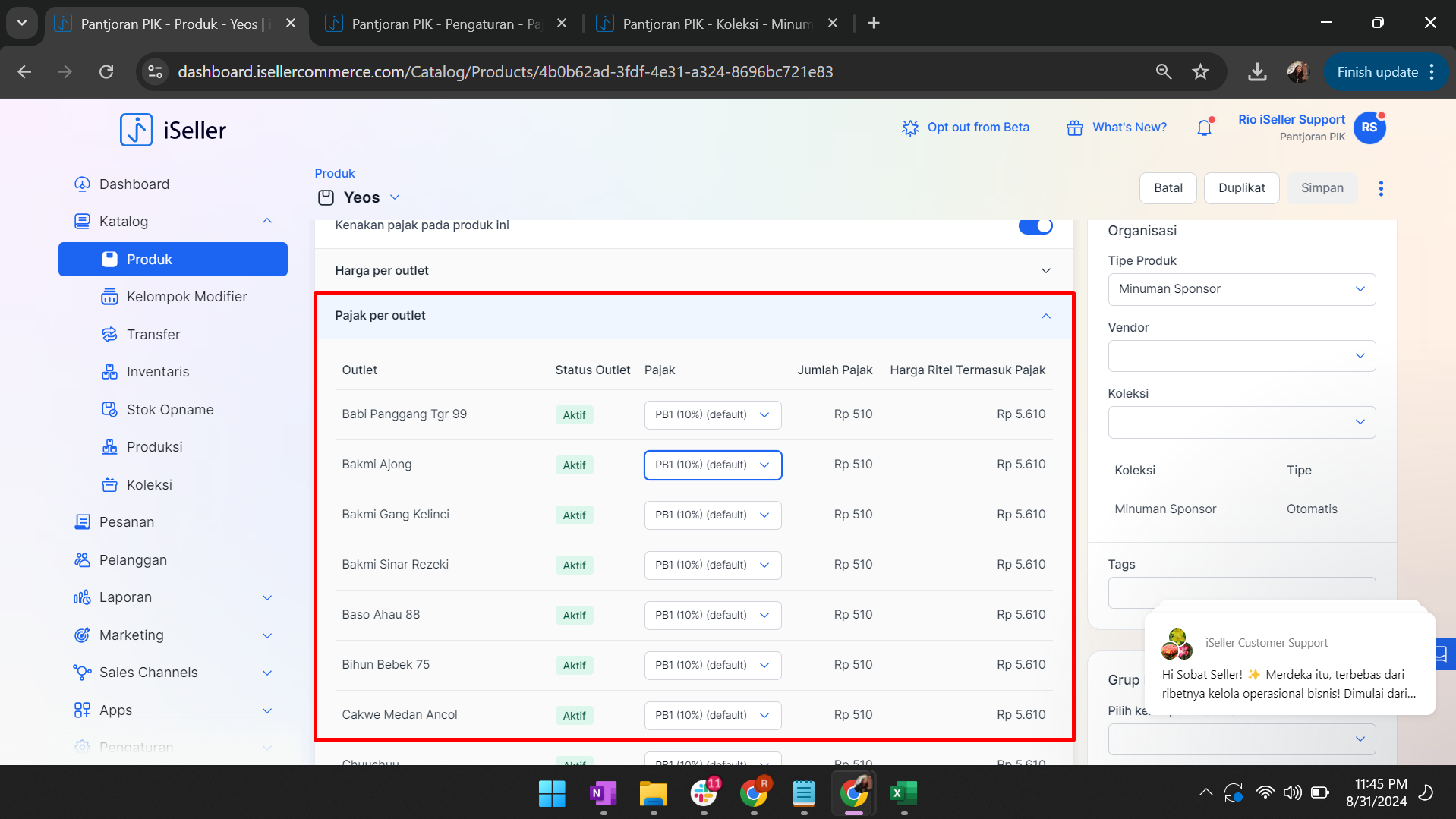
Task: Open File Explorer from the taskbar
Action: [x=653, y=793]
